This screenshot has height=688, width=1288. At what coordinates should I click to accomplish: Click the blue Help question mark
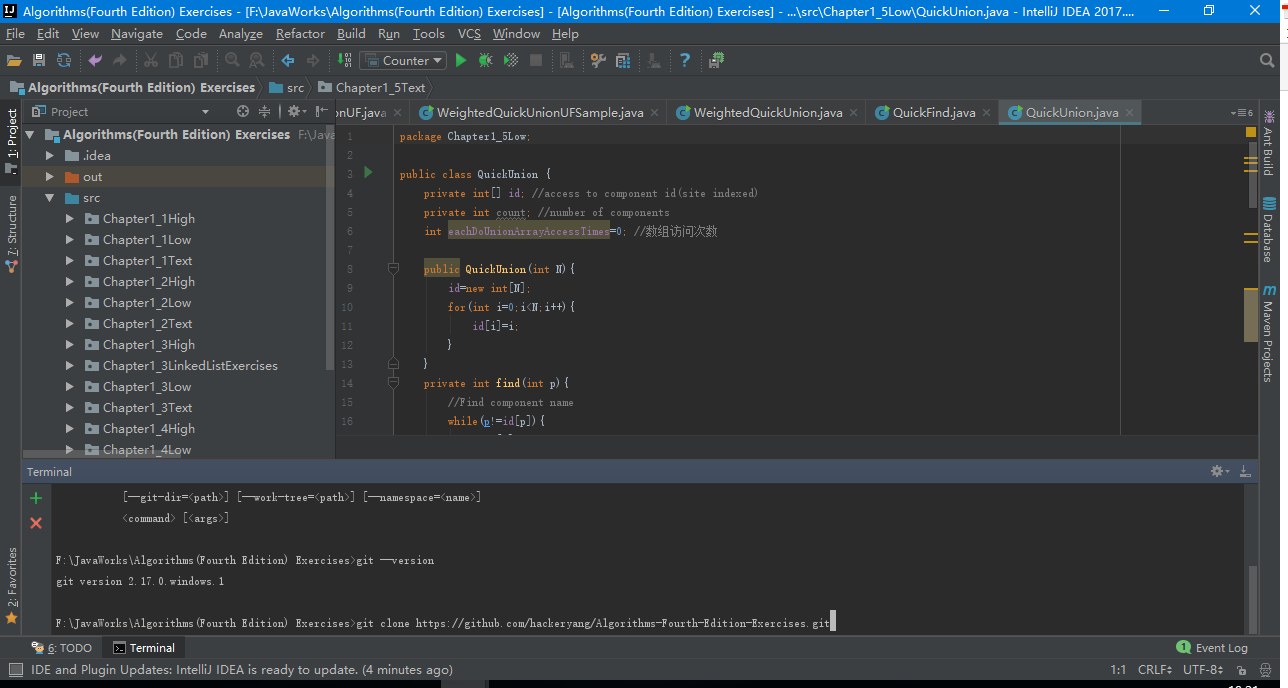(685, 60)
